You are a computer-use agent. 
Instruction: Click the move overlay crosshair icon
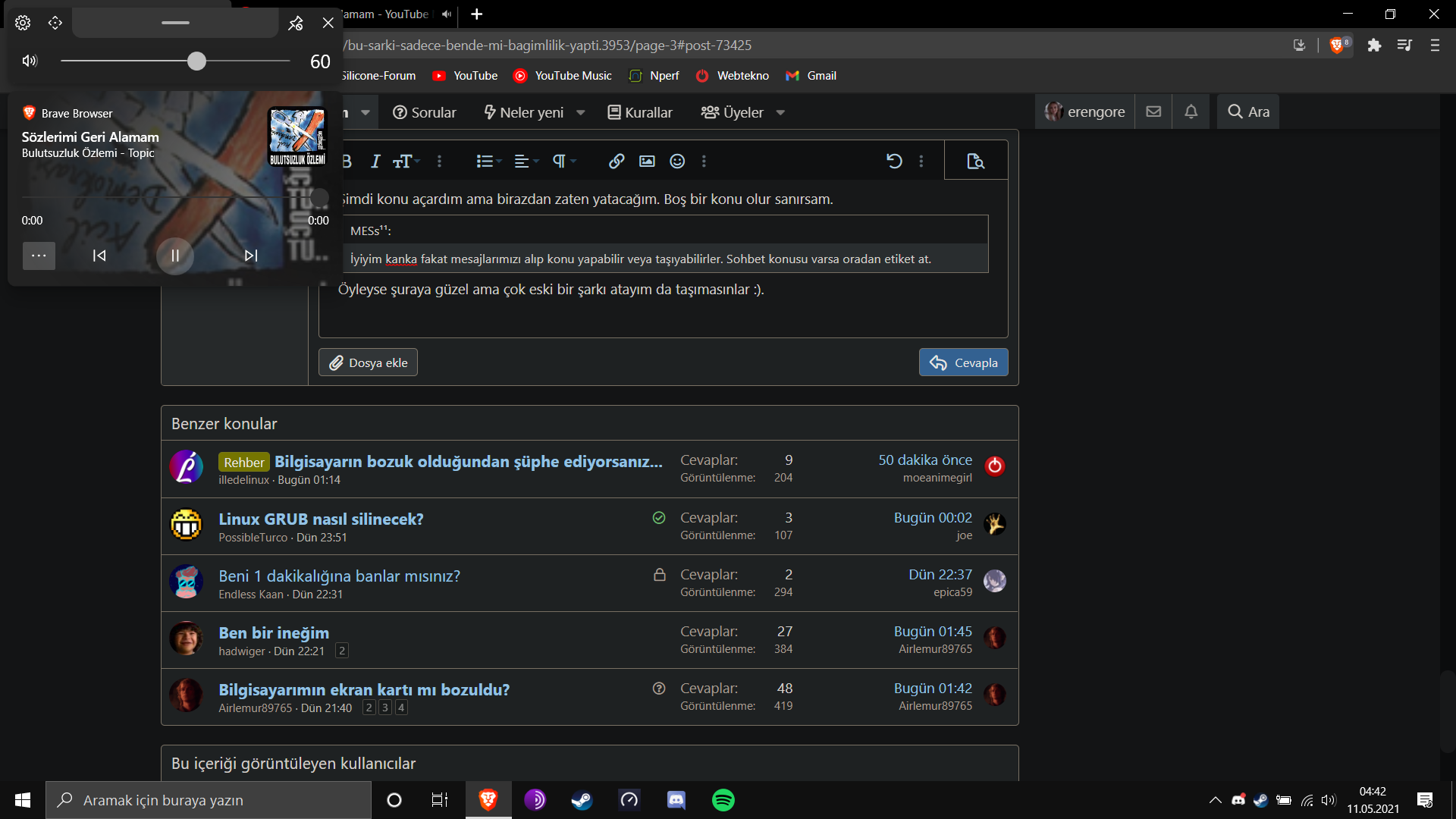coord(55,23)
